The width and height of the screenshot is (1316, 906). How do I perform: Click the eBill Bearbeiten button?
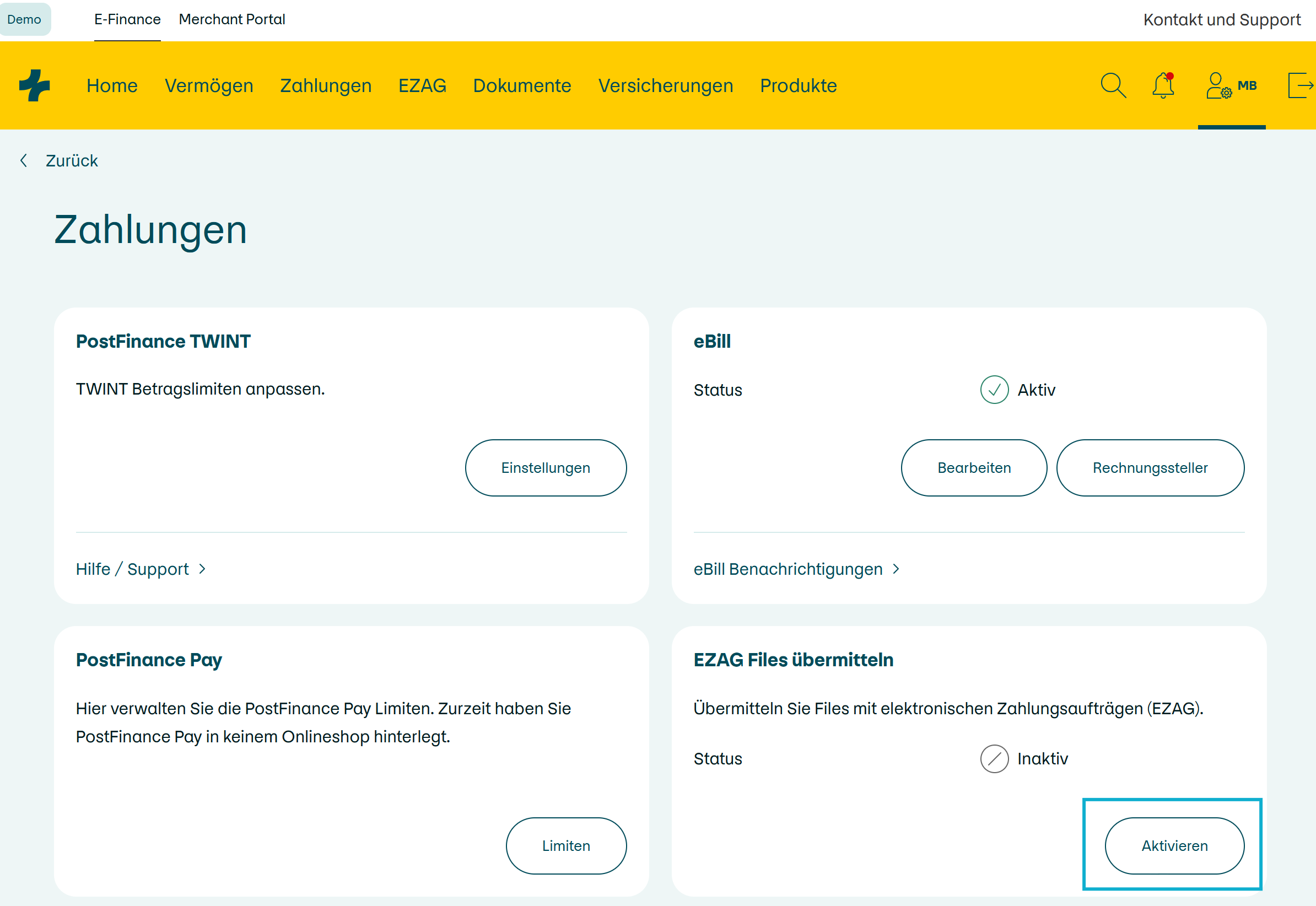(974, 468)
